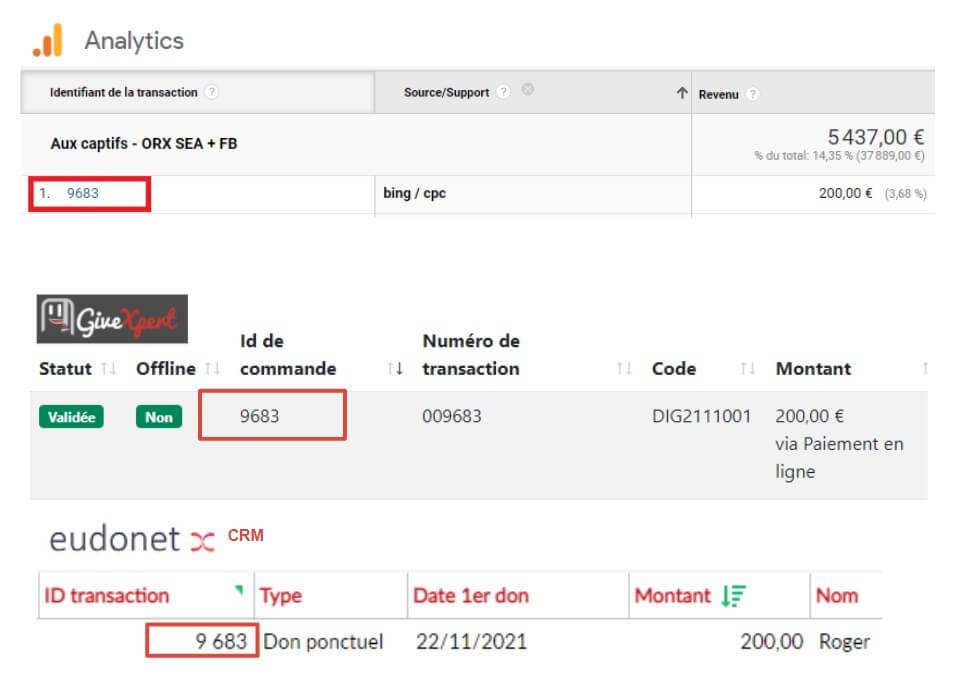This screenshot has height=691, width=955.
Task: Sort by Code column arrows
Action: click(747, 369)
